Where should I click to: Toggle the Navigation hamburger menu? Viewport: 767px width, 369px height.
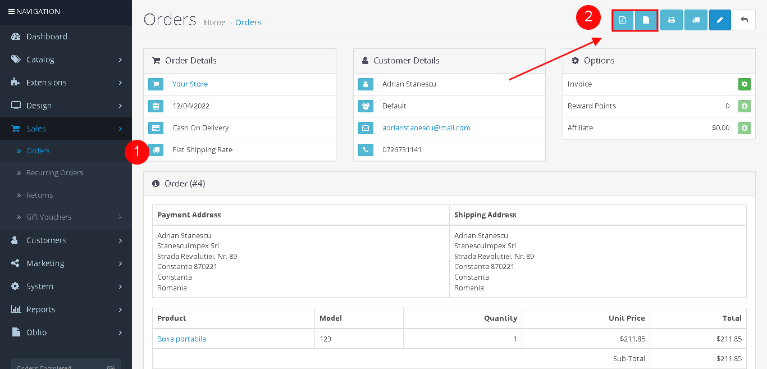point(12,11)
